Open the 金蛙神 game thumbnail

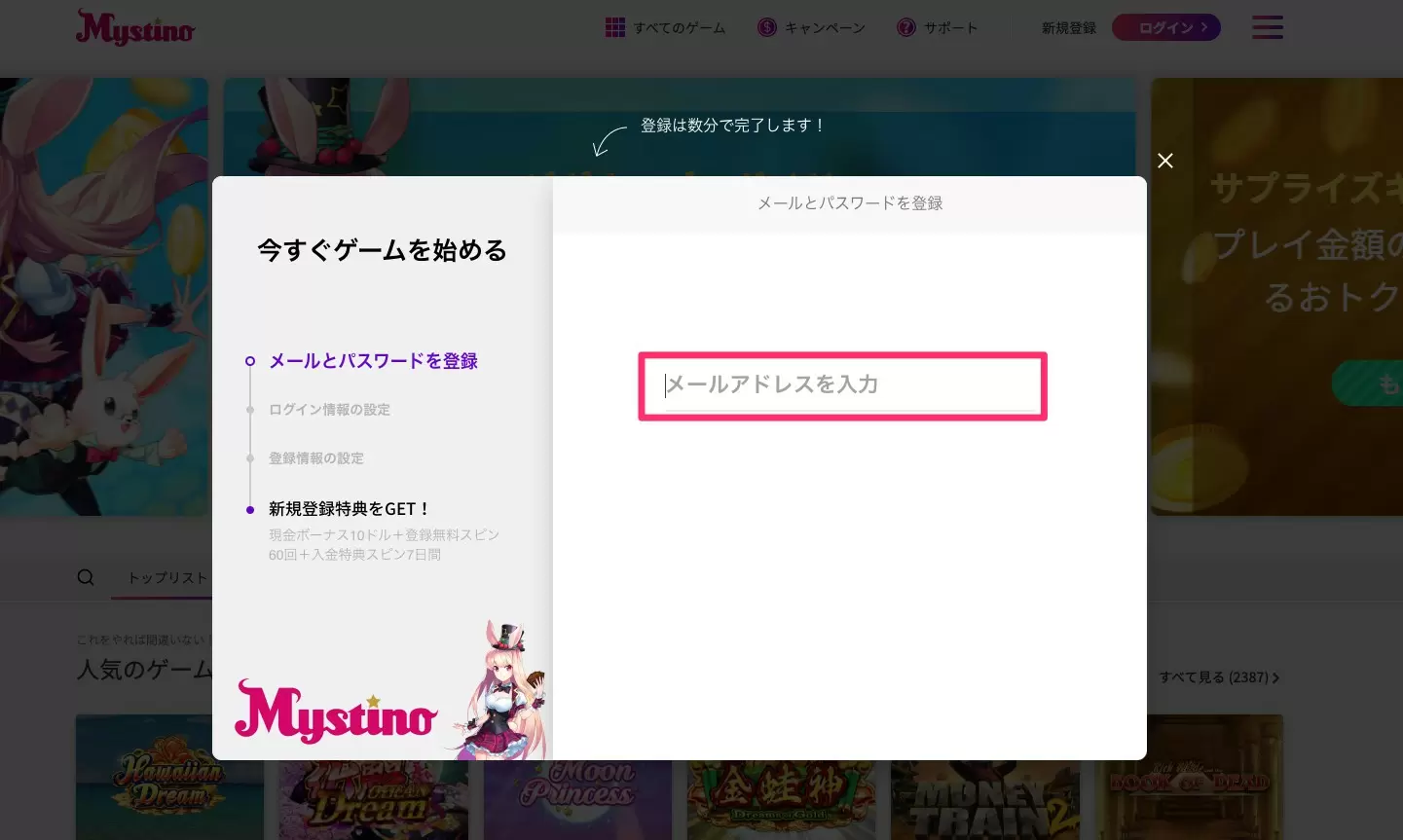click(x=781, y=800)
